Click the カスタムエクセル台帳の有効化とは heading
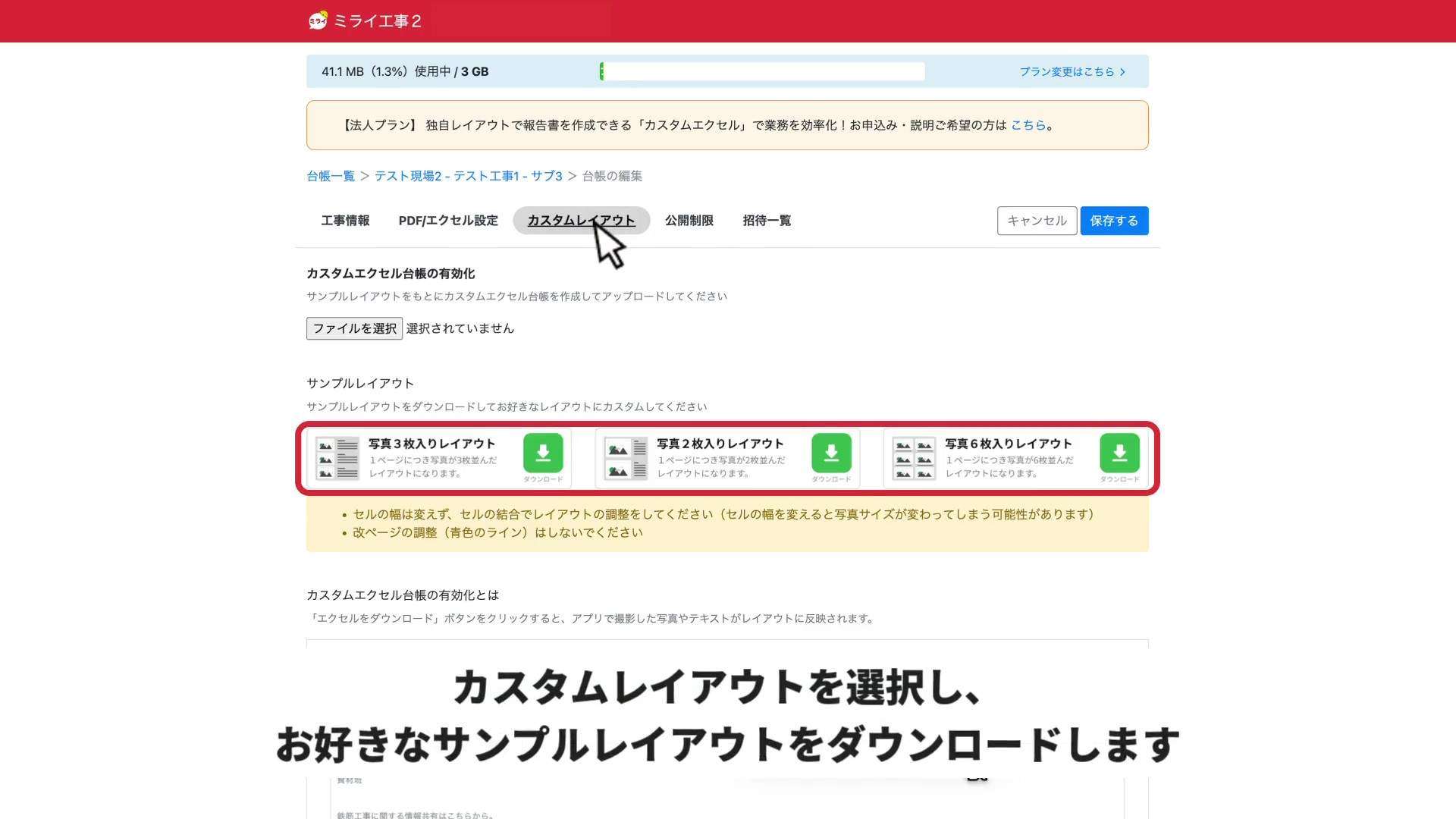The width and height of the screenshot is (1456, 819). (403, 595)
